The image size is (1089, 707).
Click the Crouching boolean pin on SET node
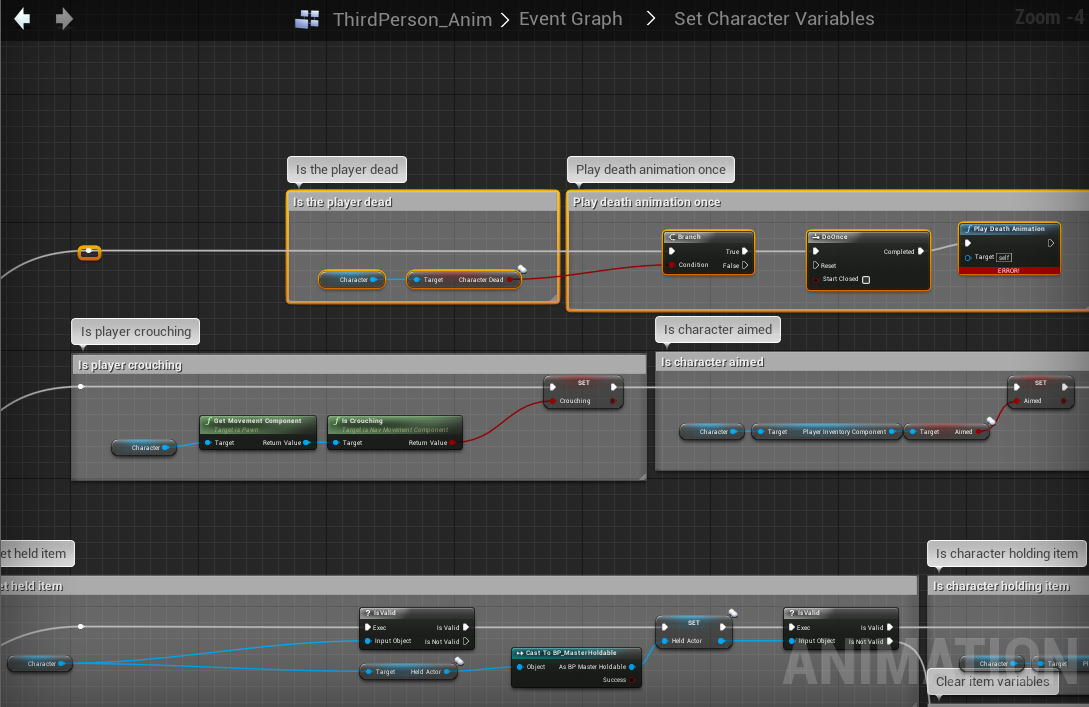[551, 401]
